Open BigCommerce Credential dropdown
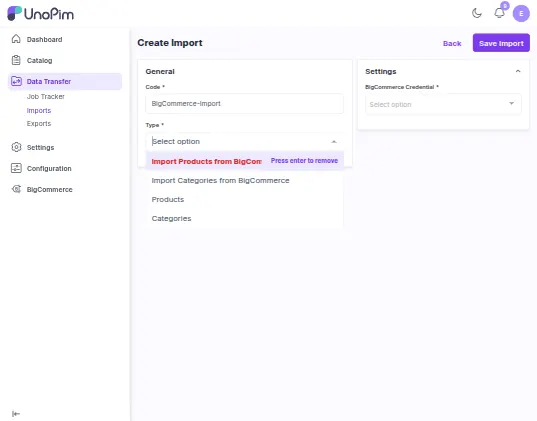 (443, 104)
